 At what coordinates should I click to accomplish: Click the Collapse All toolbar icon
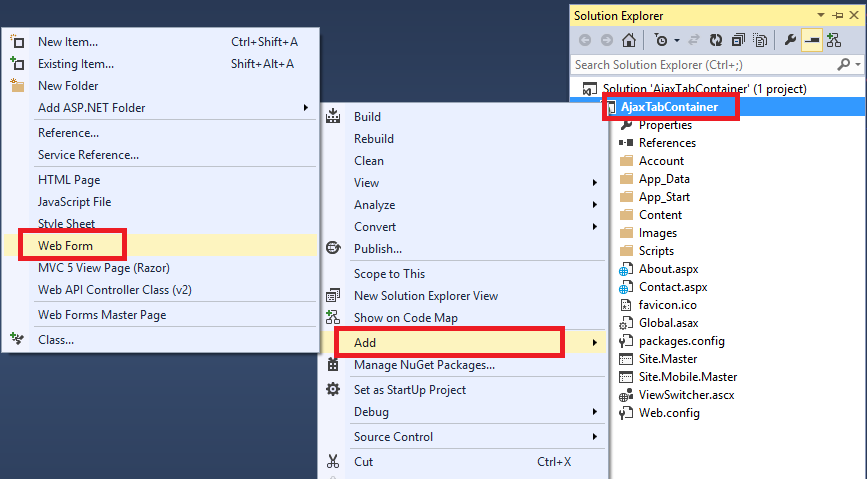[738, 41]
